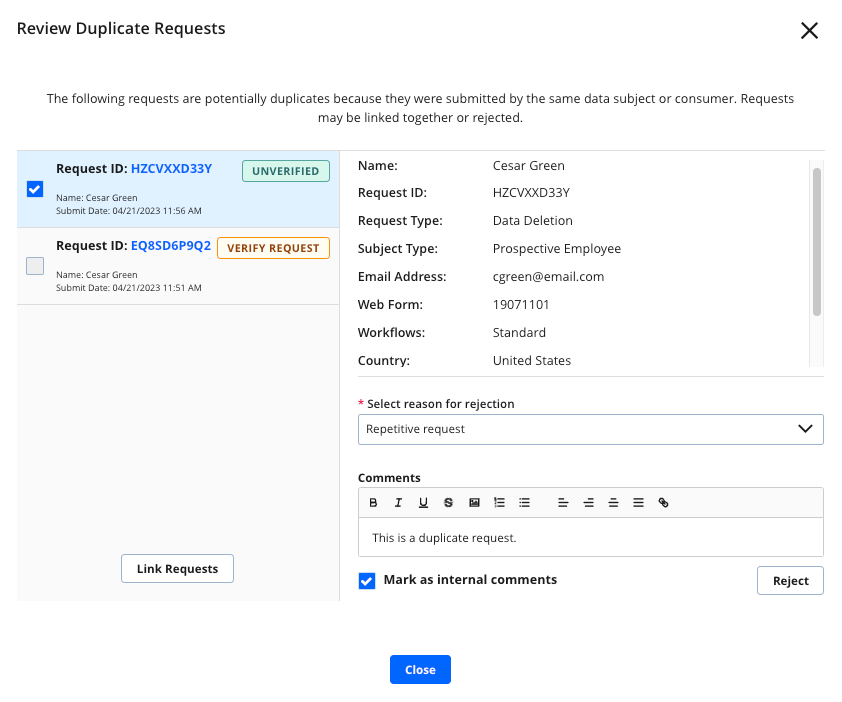Click the Link Requests button
842x702 pixels.
pyautogui.click(x=177, y=569)
